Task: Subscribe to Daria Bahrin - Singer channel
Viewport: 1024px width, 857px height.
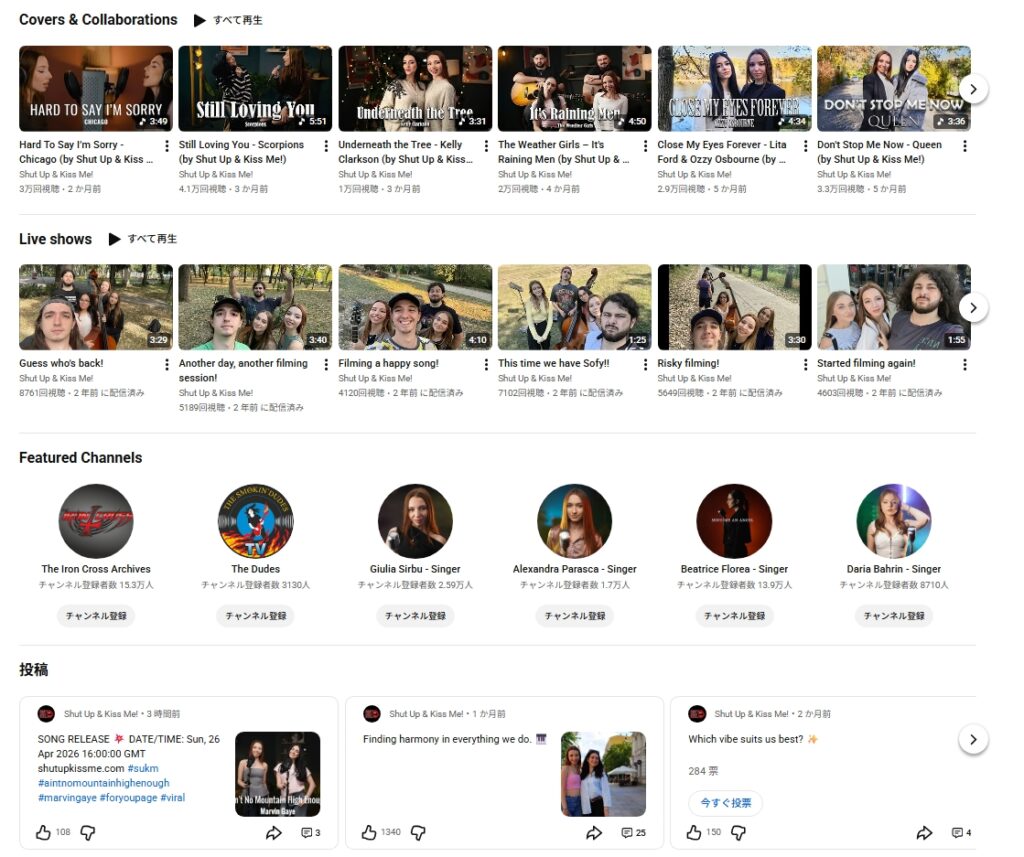Action: pyautogui.click(x=893, y=616)
